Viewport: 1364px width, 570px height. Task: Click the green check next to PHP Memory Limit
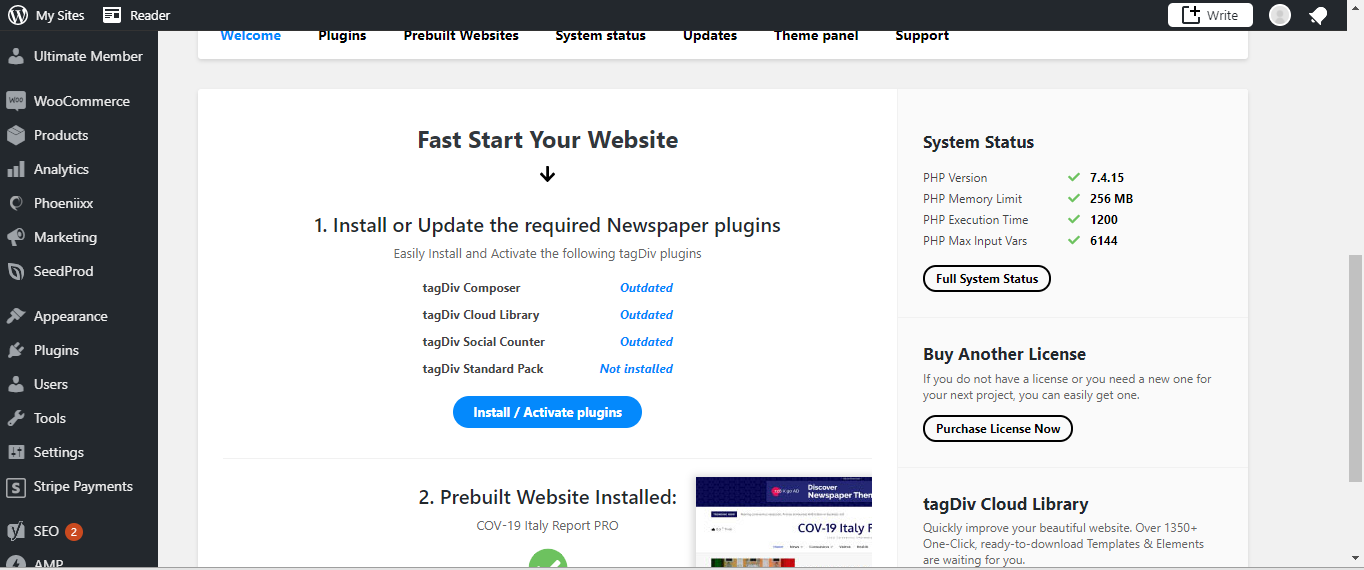[1074, 198]
